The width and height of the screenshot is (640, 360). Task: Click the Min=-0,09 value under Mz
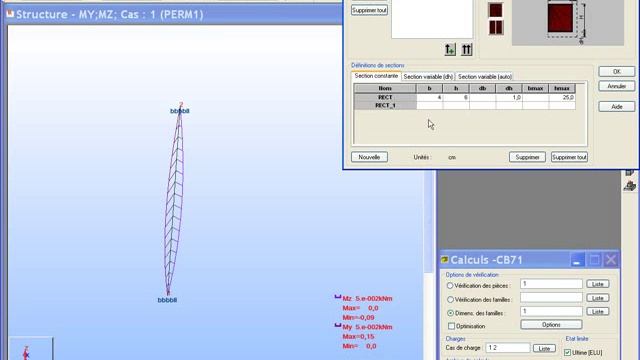[358, 317]
